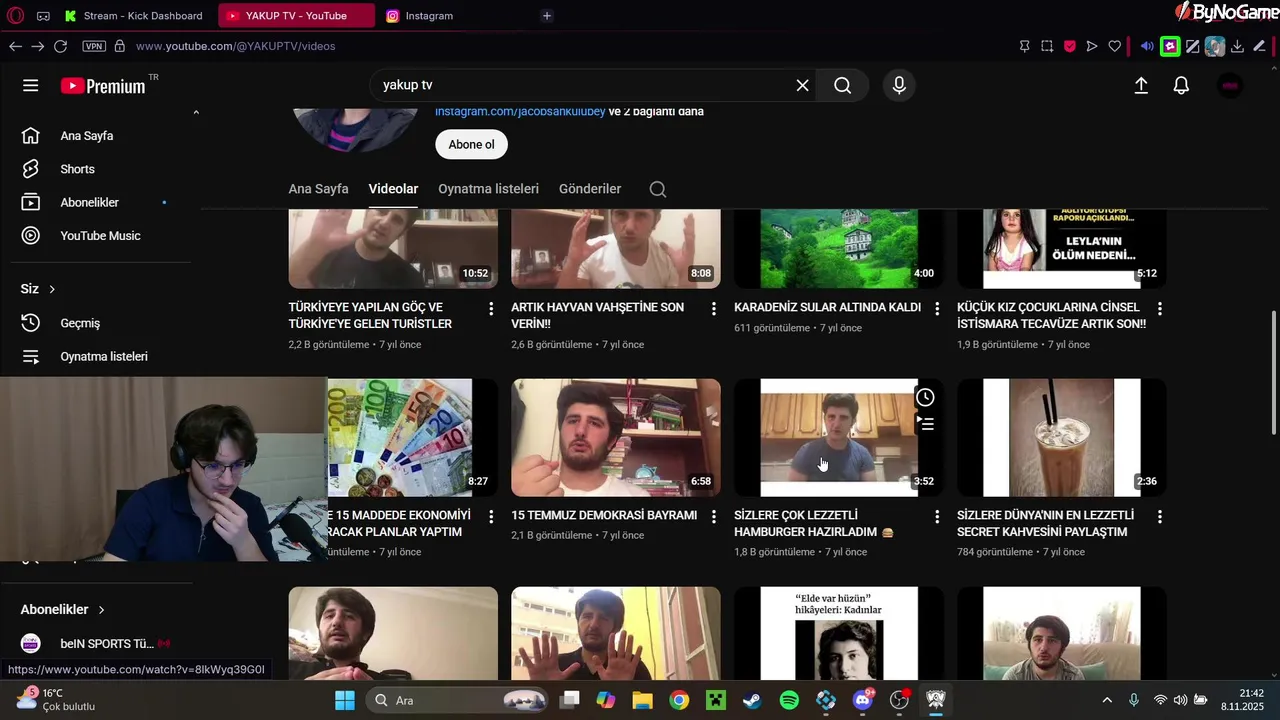Switch to Stream - Kick Dashboard browser tab
Viewport: 1280px width, 720px height.
tap(134, 16)
